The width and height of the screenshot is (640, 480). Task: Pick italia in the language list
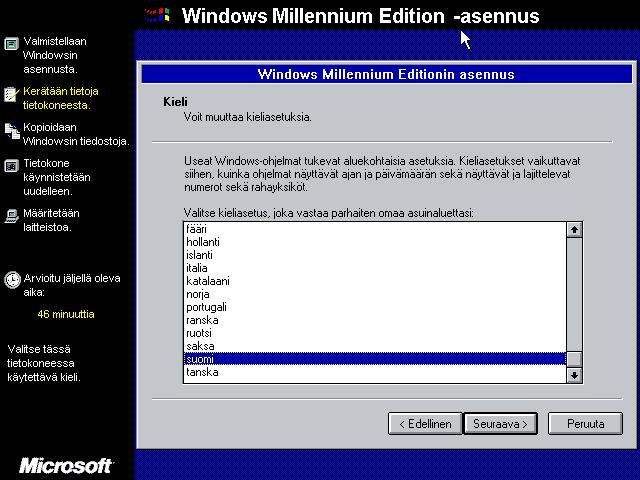click(375, 268)
